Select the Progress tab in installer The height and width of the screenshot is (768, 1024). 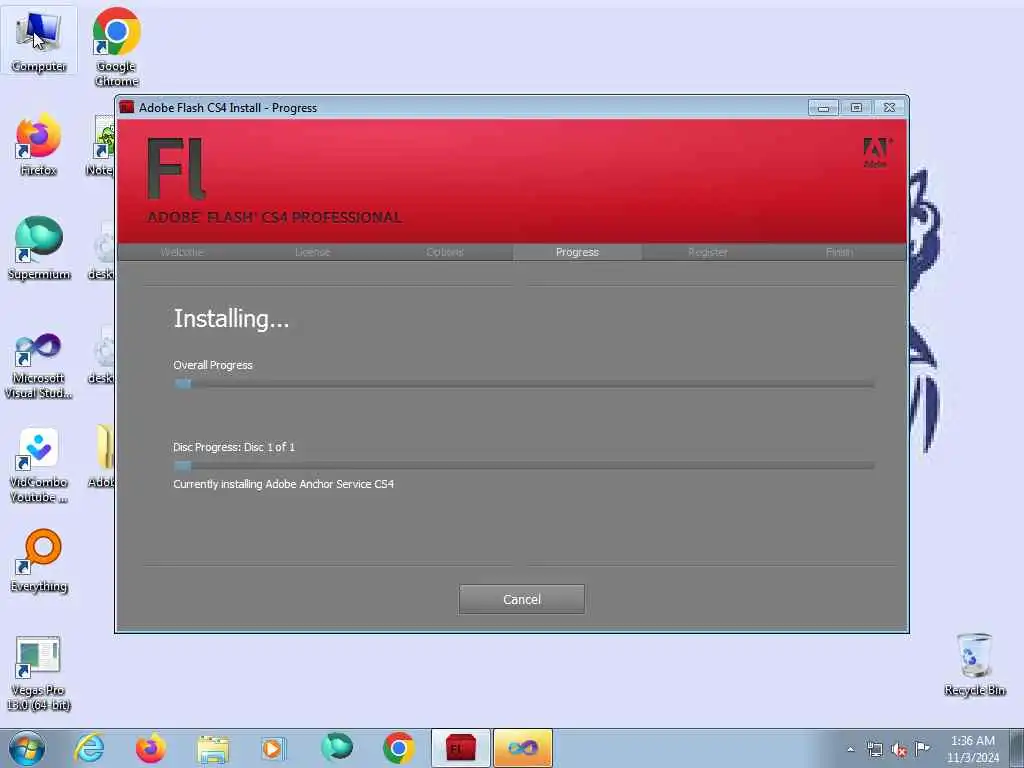(x=577, y=252)
